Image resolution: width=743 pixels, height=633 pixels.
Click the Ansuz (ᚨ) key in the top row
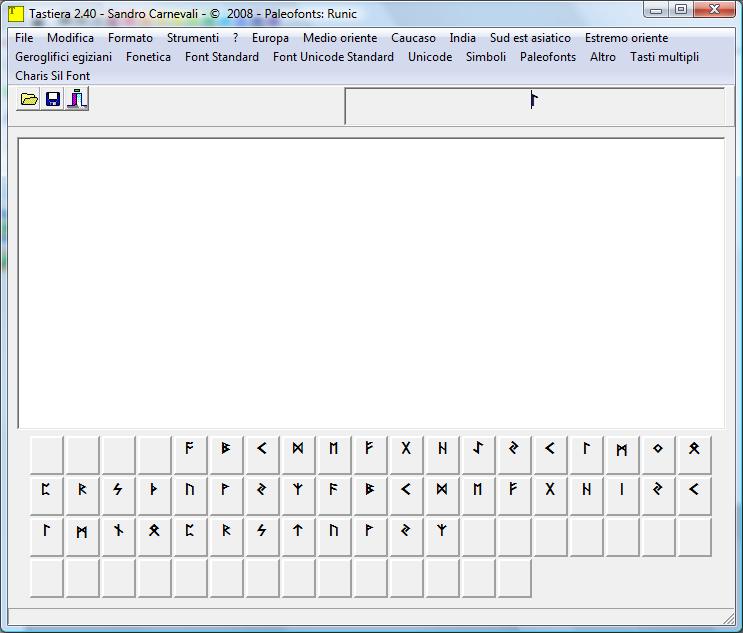pos(190,455)
